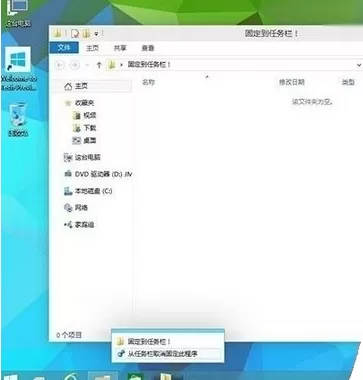The height and width of the screenshot is (380, 363).
Task: Select 主页 (Home) in the navigation pane
Action: click(x=92, y=86)
